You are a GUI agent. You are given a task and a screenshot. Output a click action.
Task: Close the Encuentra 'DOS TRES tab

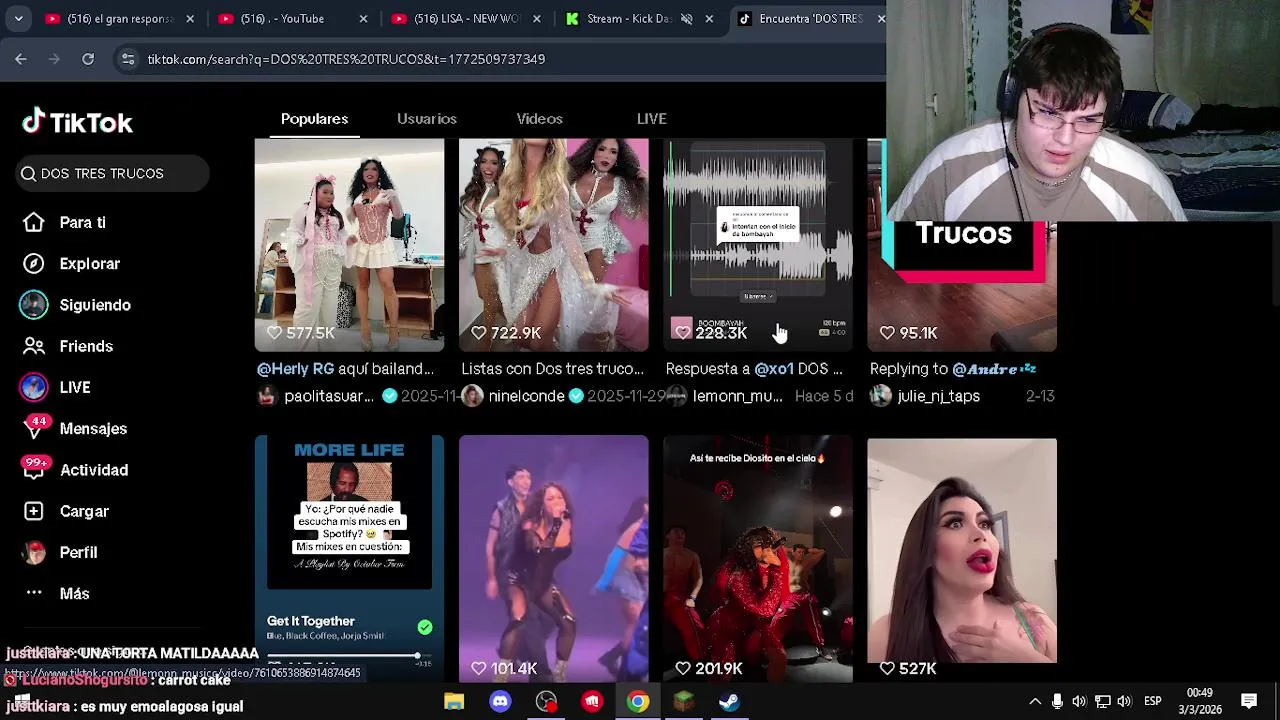point(881,18)
